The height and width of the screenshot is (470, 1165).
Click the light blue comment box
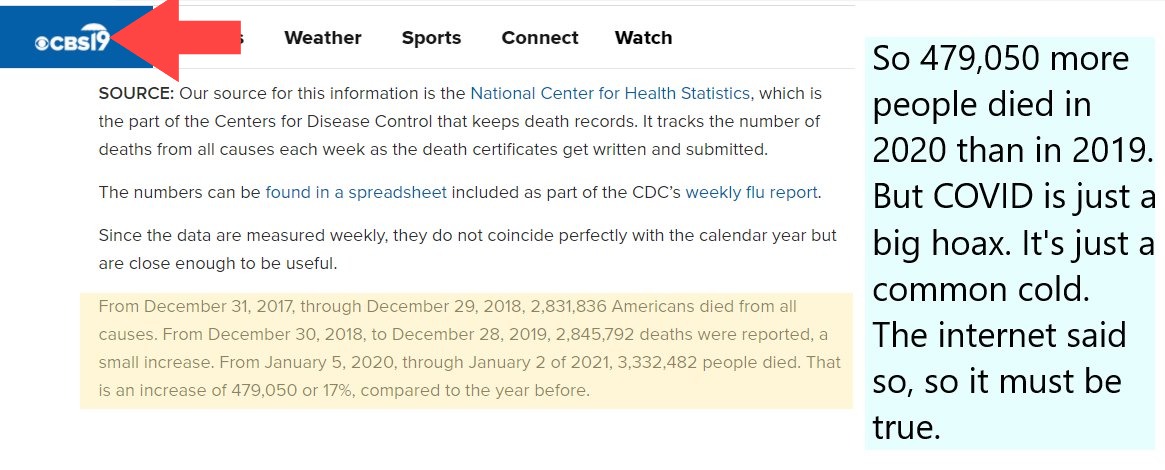(x=1010, y=244)
